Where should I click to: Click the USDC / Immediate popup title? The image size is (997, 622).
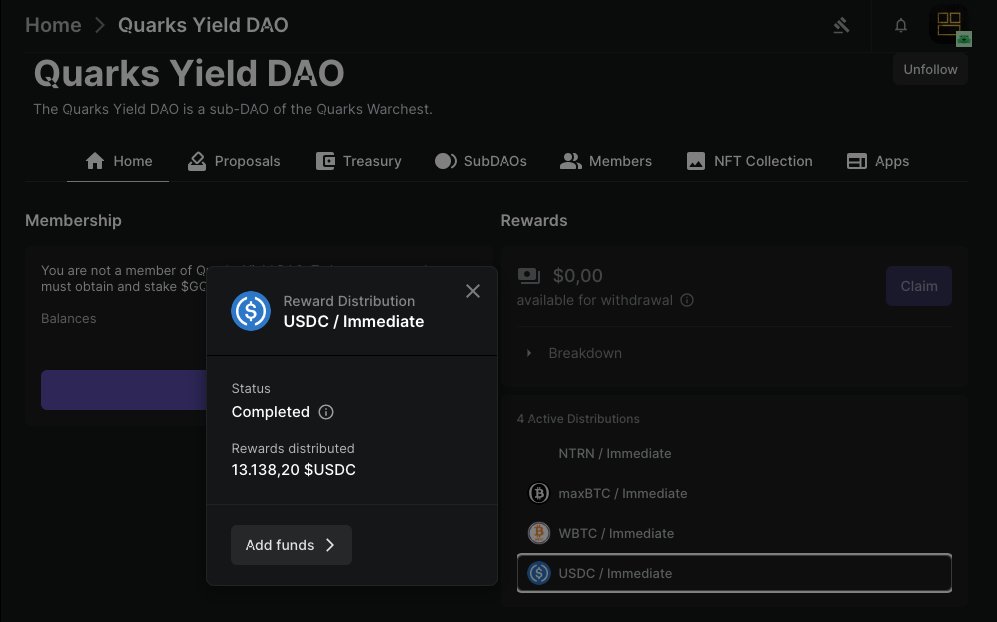coord(354,321)
